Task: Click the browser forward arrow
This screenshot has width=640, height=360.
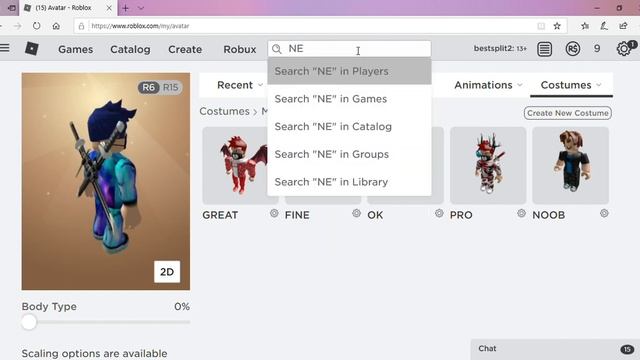Action: 17,26
